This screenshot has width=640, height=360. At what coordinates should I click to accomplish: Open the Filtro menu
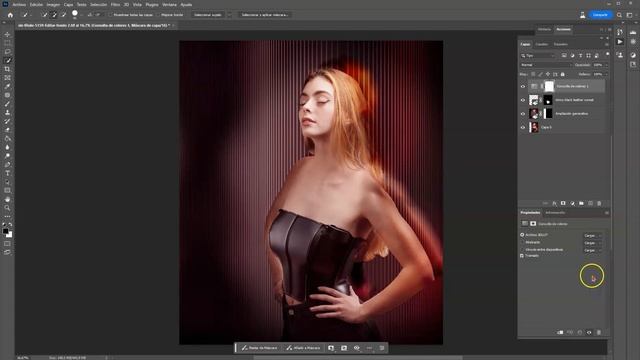tap(116, 4)
